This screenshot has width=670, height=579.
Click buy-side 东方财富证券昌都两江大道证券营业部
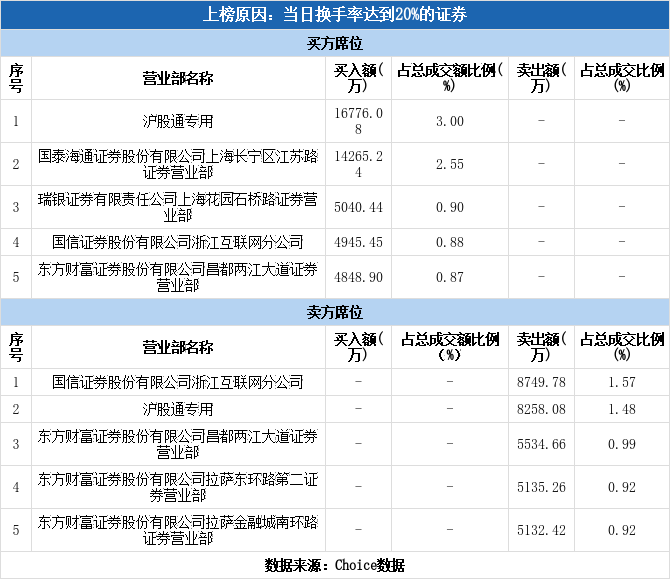pyautogui.click(x=178, y=277)
